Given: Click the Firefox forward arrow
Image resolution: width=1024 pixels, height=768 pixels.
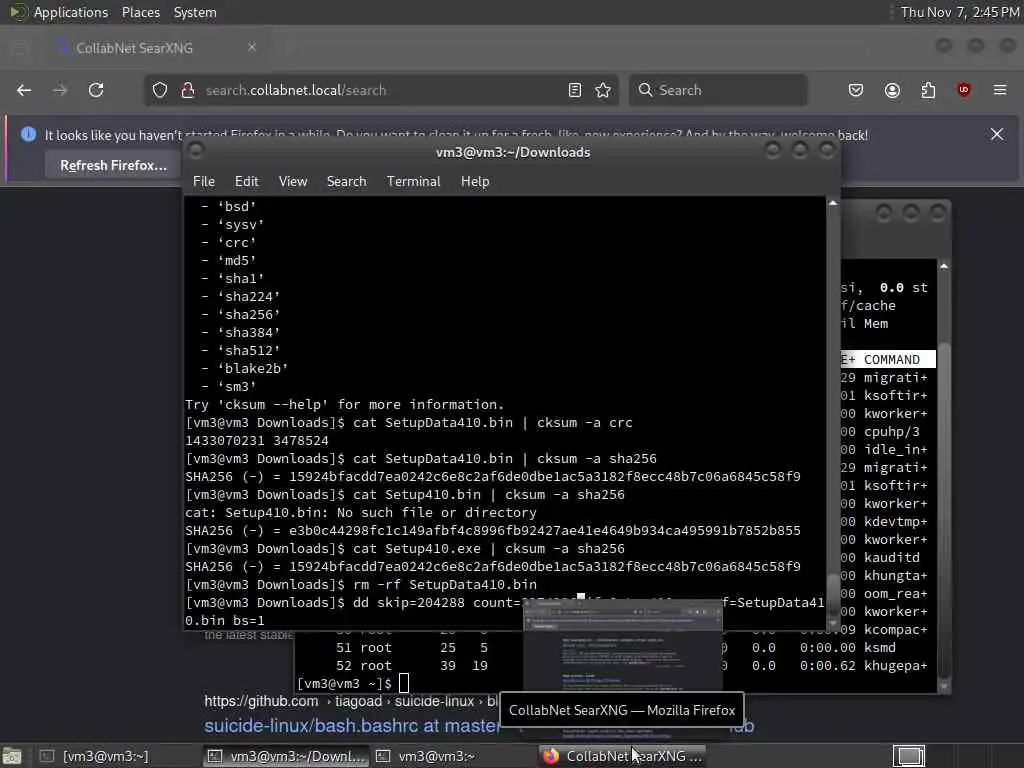Looking at the screenshot, I should pyautogui.click(x=60, y=90).
